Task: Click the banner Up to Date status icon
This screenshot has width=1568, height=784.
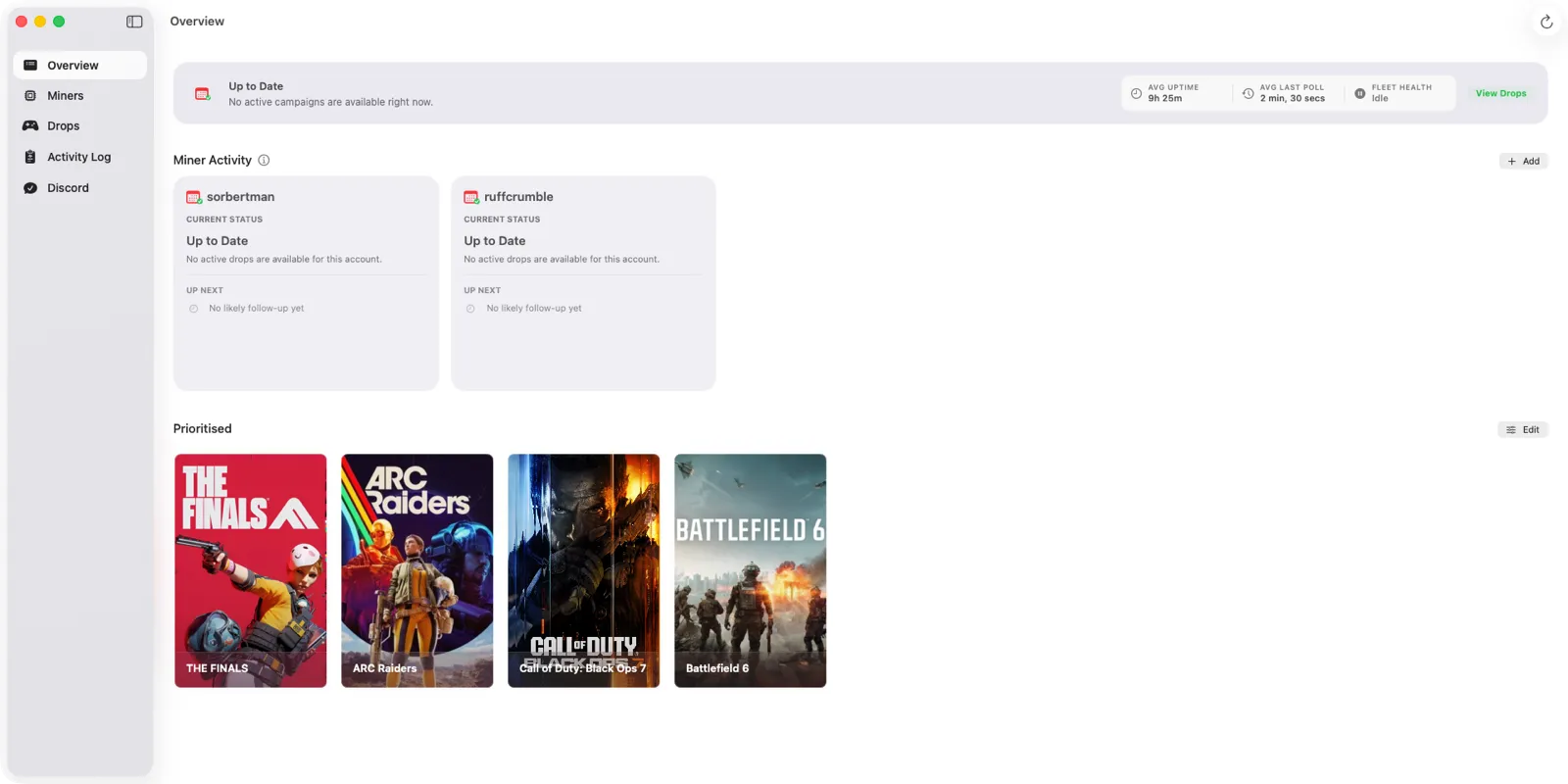Action: click(203, 94)
